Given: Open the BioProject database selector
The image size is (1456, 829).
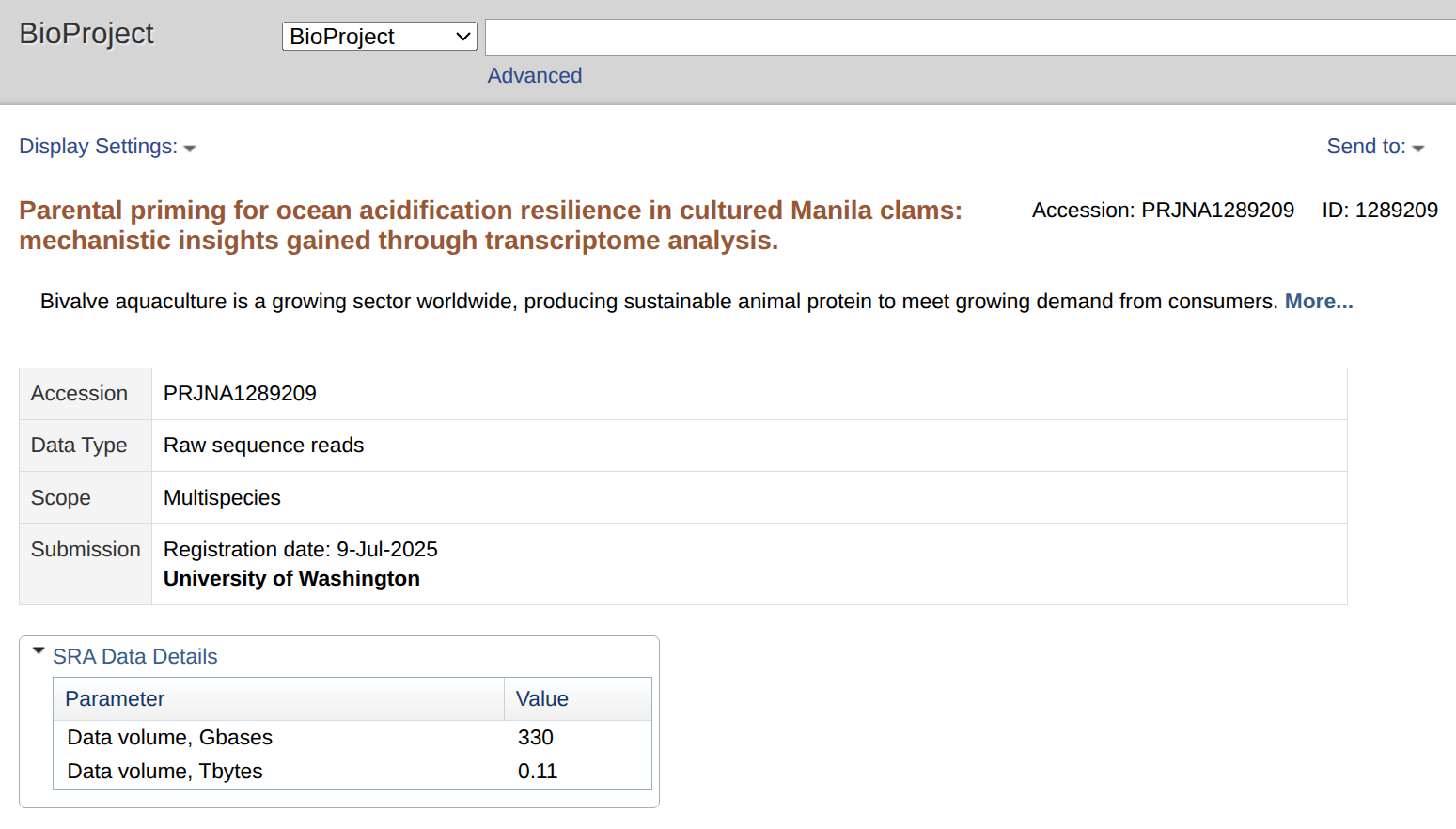Looking at the screenshot, I should [x=379, y=36].
